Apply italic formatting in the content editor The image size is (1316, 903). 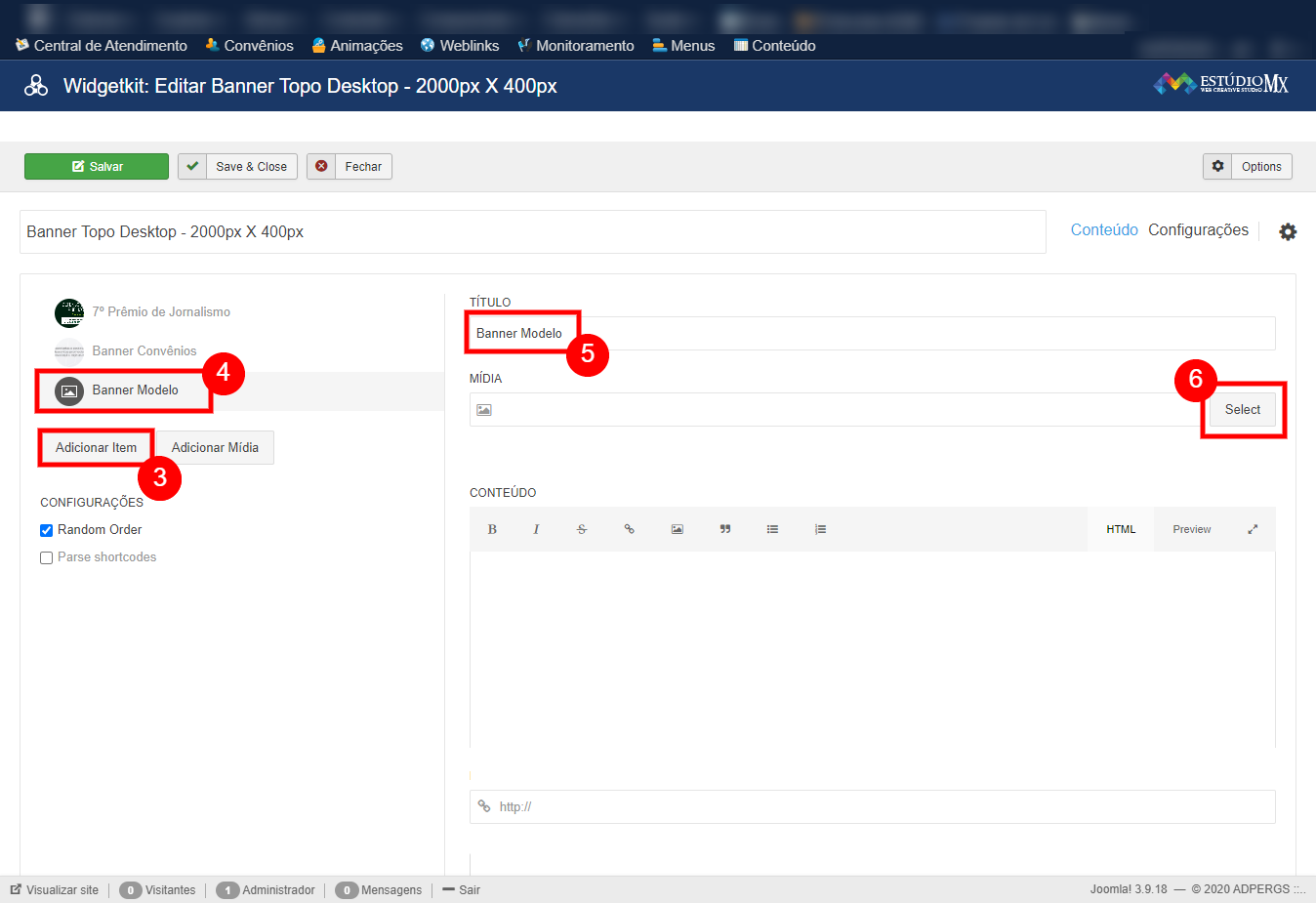click(x=536, y=529)
